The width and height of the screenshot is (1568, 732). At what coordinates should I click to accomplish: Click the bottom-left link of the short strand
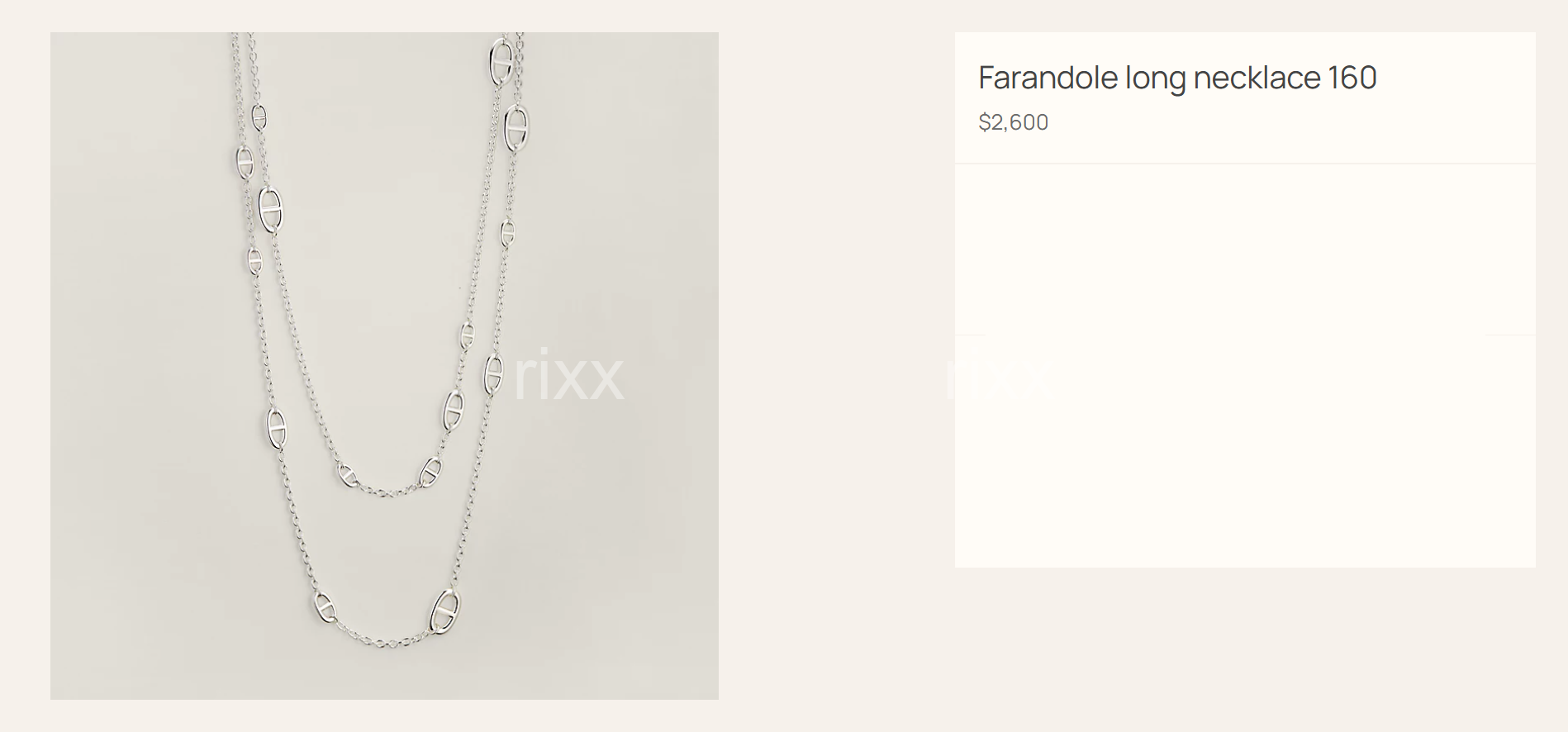point(347,474)
